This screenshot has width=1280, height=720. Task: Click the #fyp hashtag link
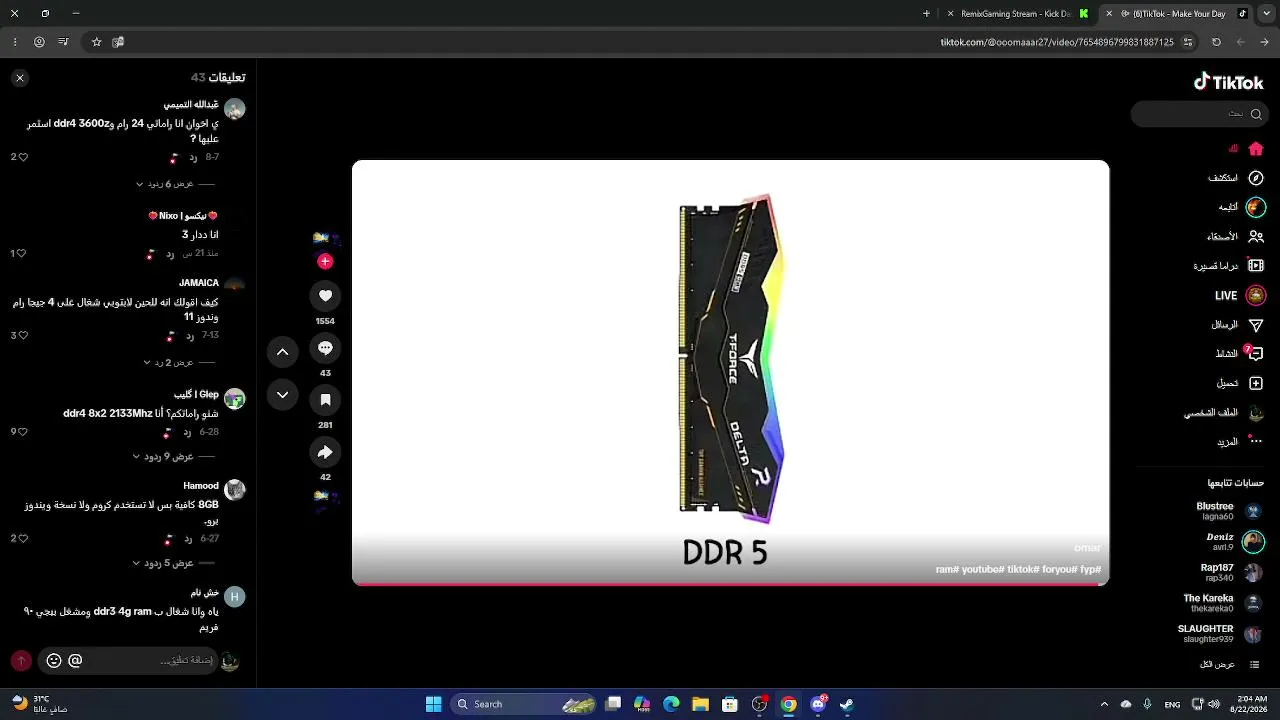pos(1090,570)
